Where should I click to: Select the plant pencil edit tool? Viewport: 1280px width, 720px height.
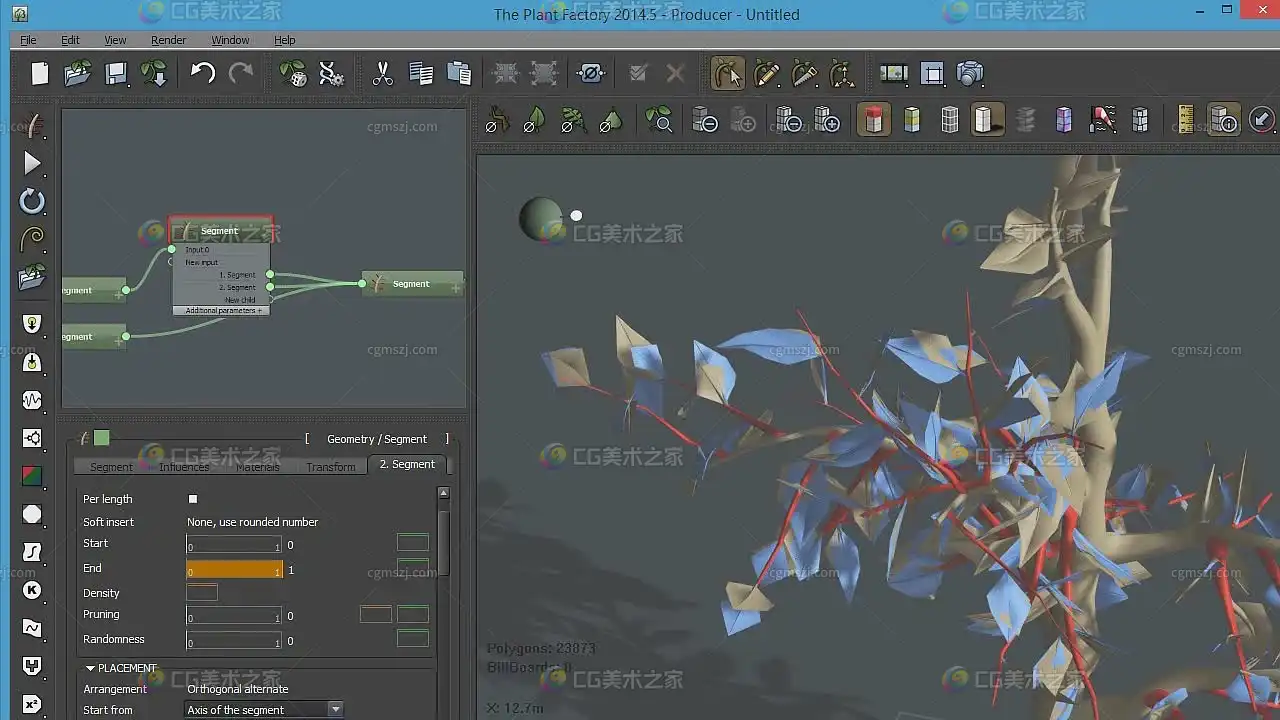point(766,74)
